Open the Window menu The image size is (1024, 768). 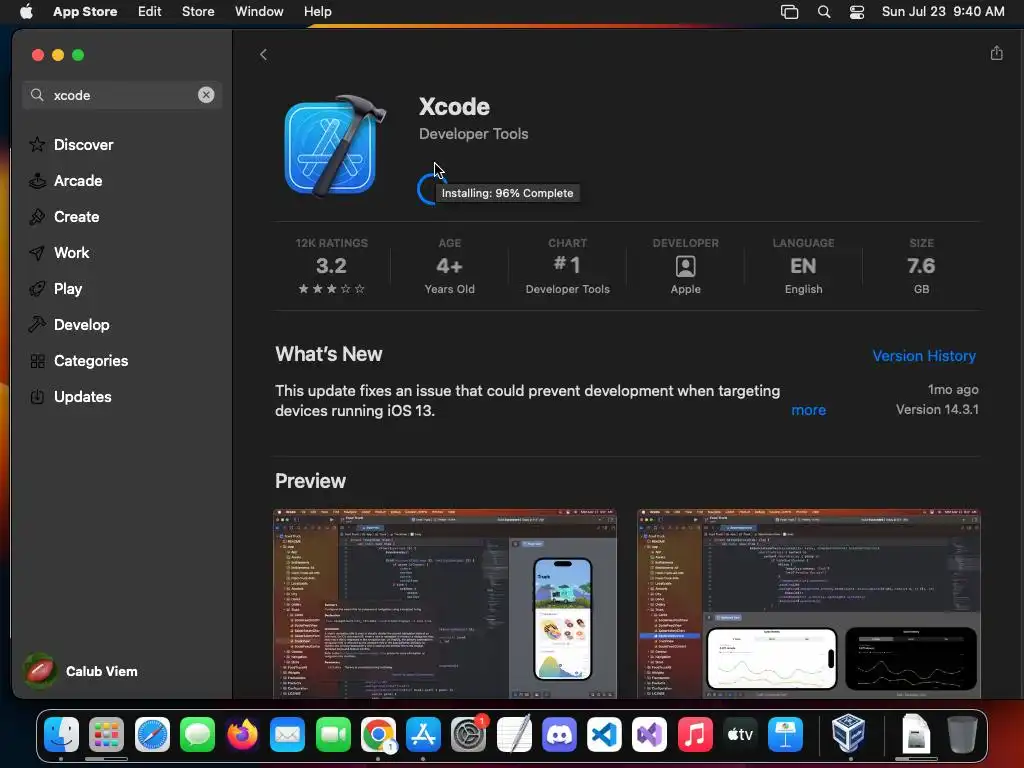(259, 11)
